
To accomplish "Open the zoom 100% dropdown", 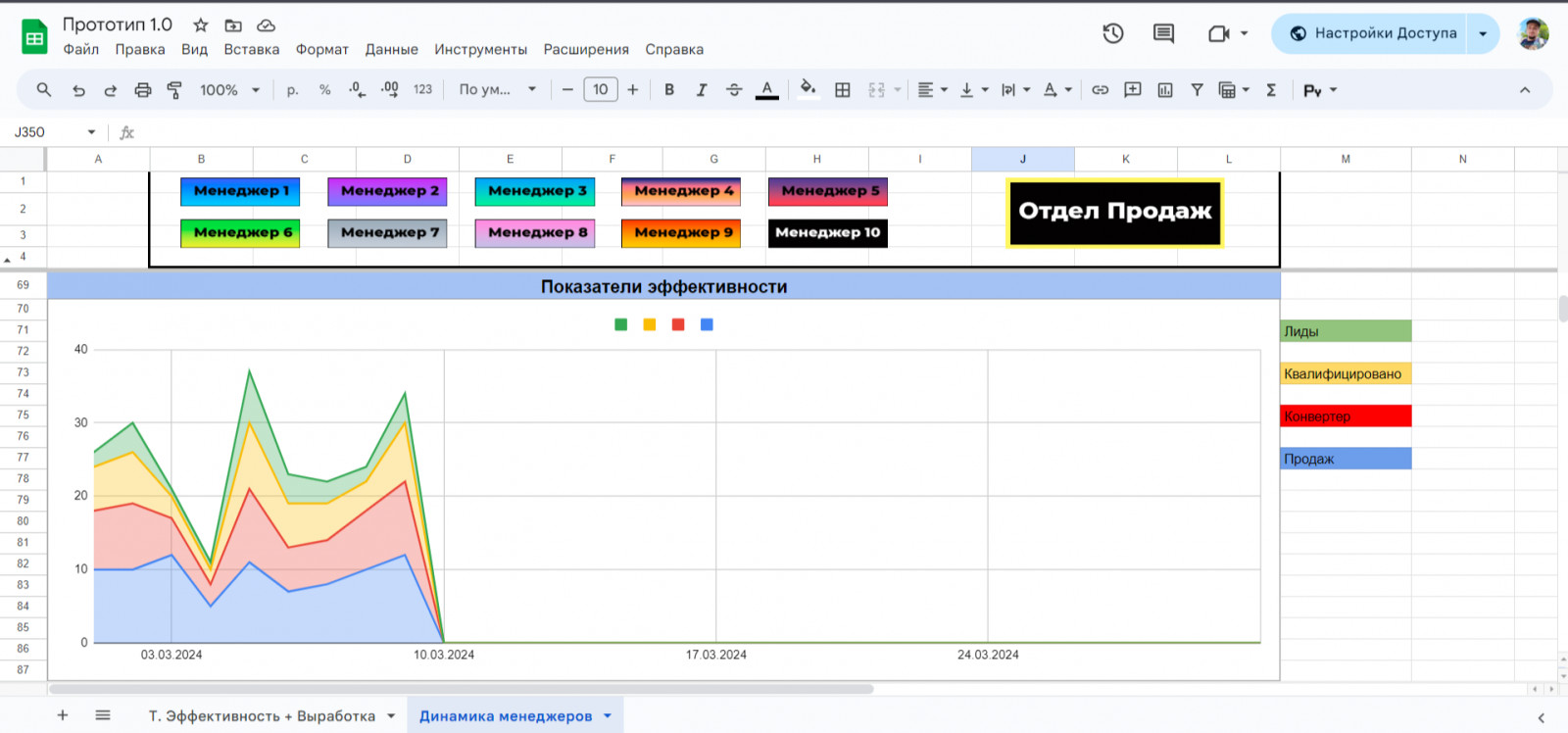I will coord(229,90).
